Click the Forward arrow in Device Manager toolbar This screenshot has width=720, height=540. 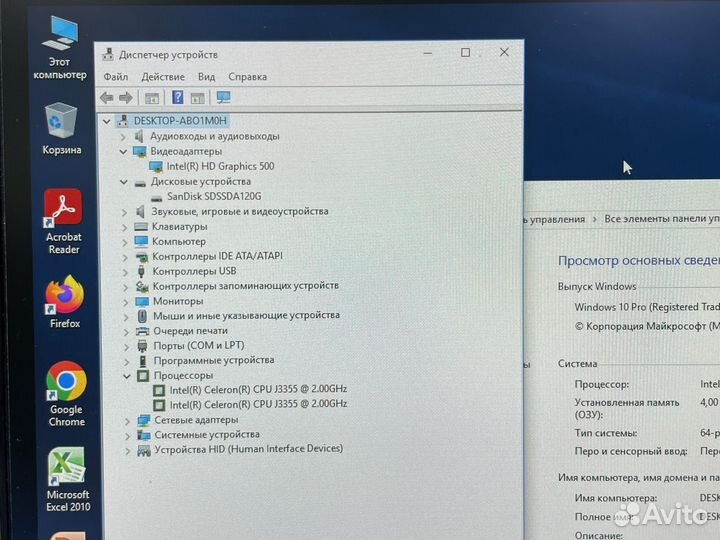click(x=126, y=97)
